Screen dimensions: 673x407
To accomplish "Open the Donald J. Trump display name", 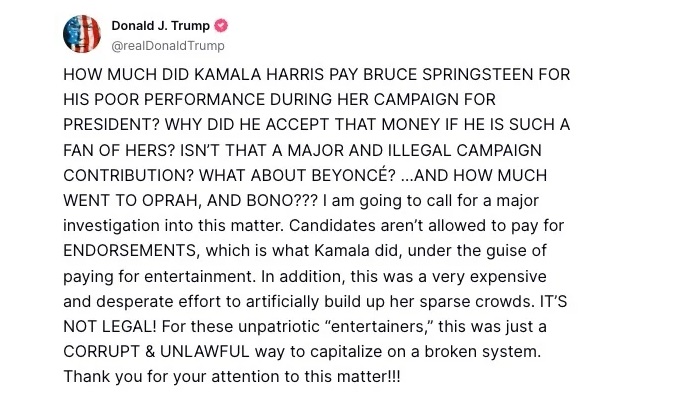I will pos(161,26).
